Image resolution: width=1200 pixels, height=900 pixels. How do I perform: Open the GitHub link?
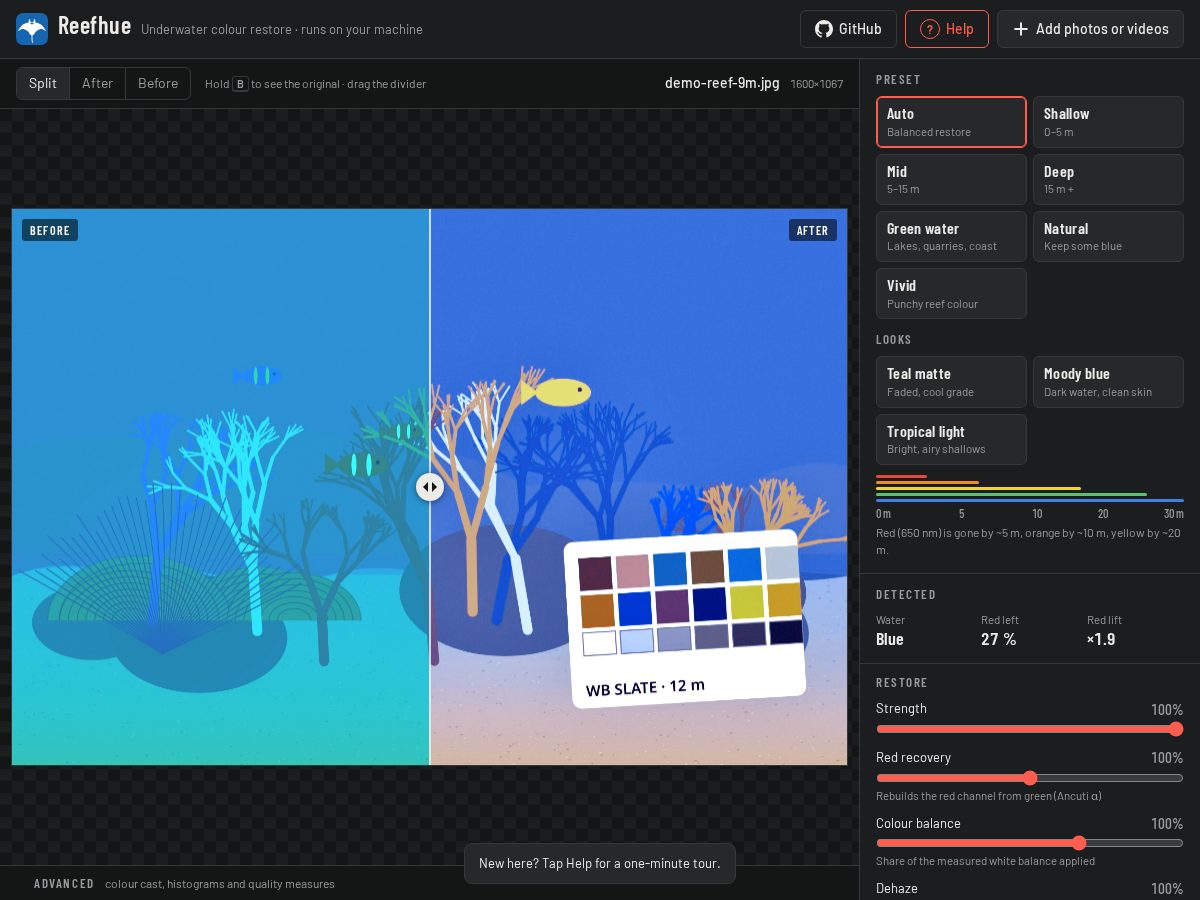tap(849, 29)
